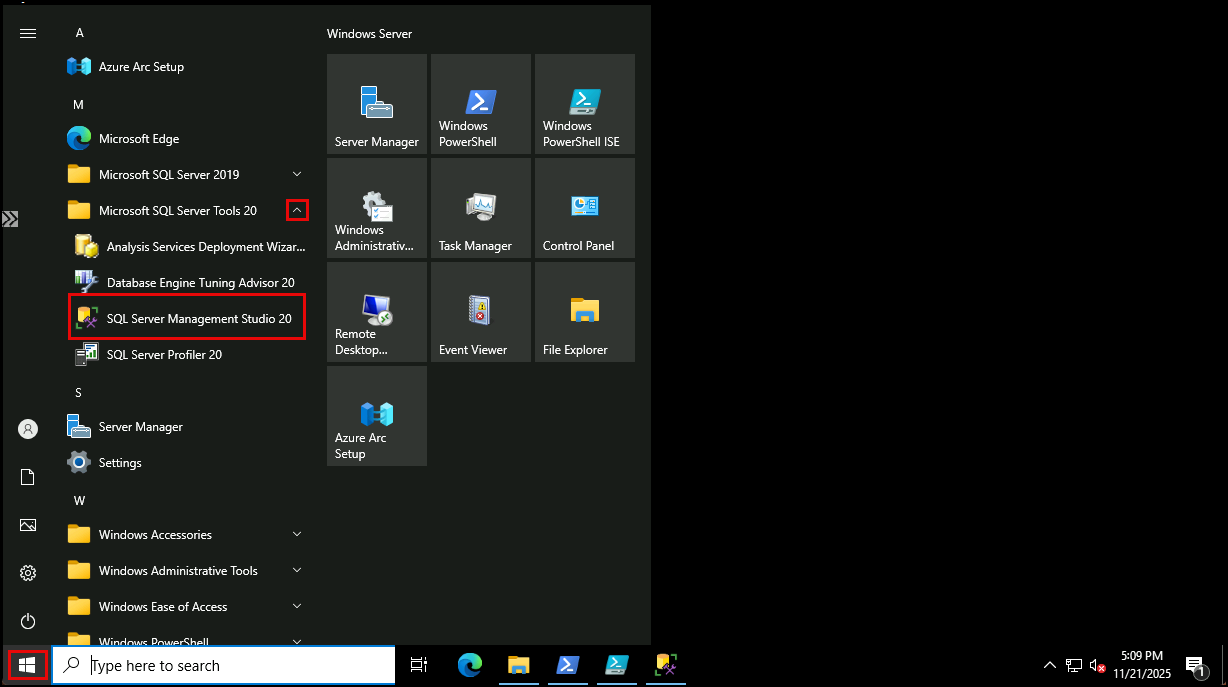The height and width of the screenshot is (687, 1228).
Task: Click the muted volume icon in system tray
Action: pos(1096,665)
